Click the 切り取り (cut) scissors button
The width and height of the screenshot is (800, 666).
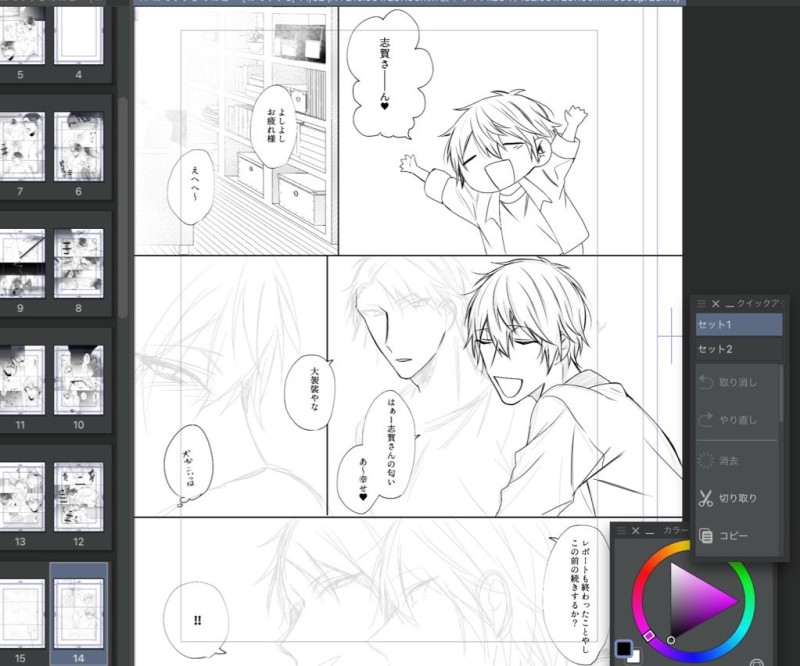(x=737, y=498)
